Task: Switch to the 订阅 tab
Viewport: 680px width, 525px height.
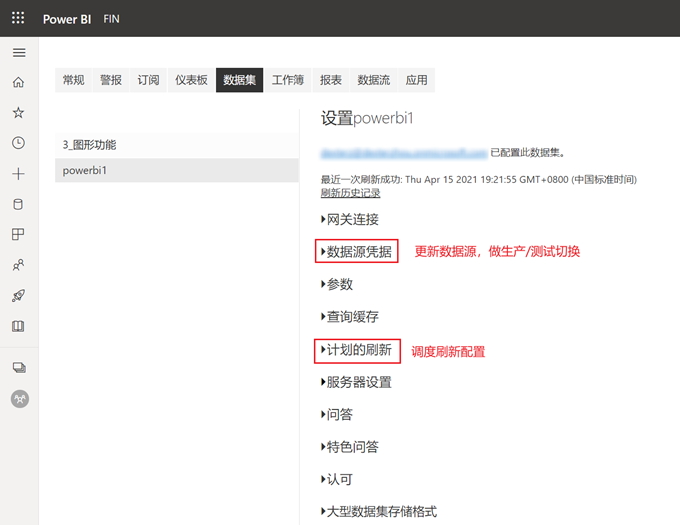Action: pos(148,80)
